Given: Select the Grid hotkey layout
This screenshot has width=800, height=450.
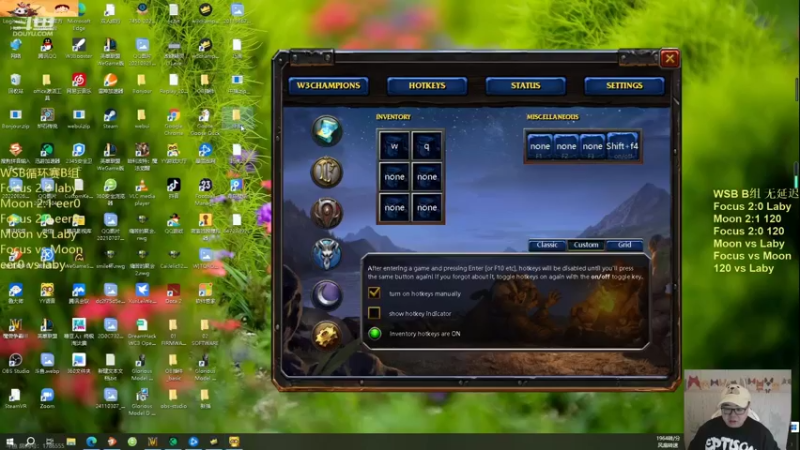Looking at the screenshot, I should pyautogui.click(x=624, y=245).
